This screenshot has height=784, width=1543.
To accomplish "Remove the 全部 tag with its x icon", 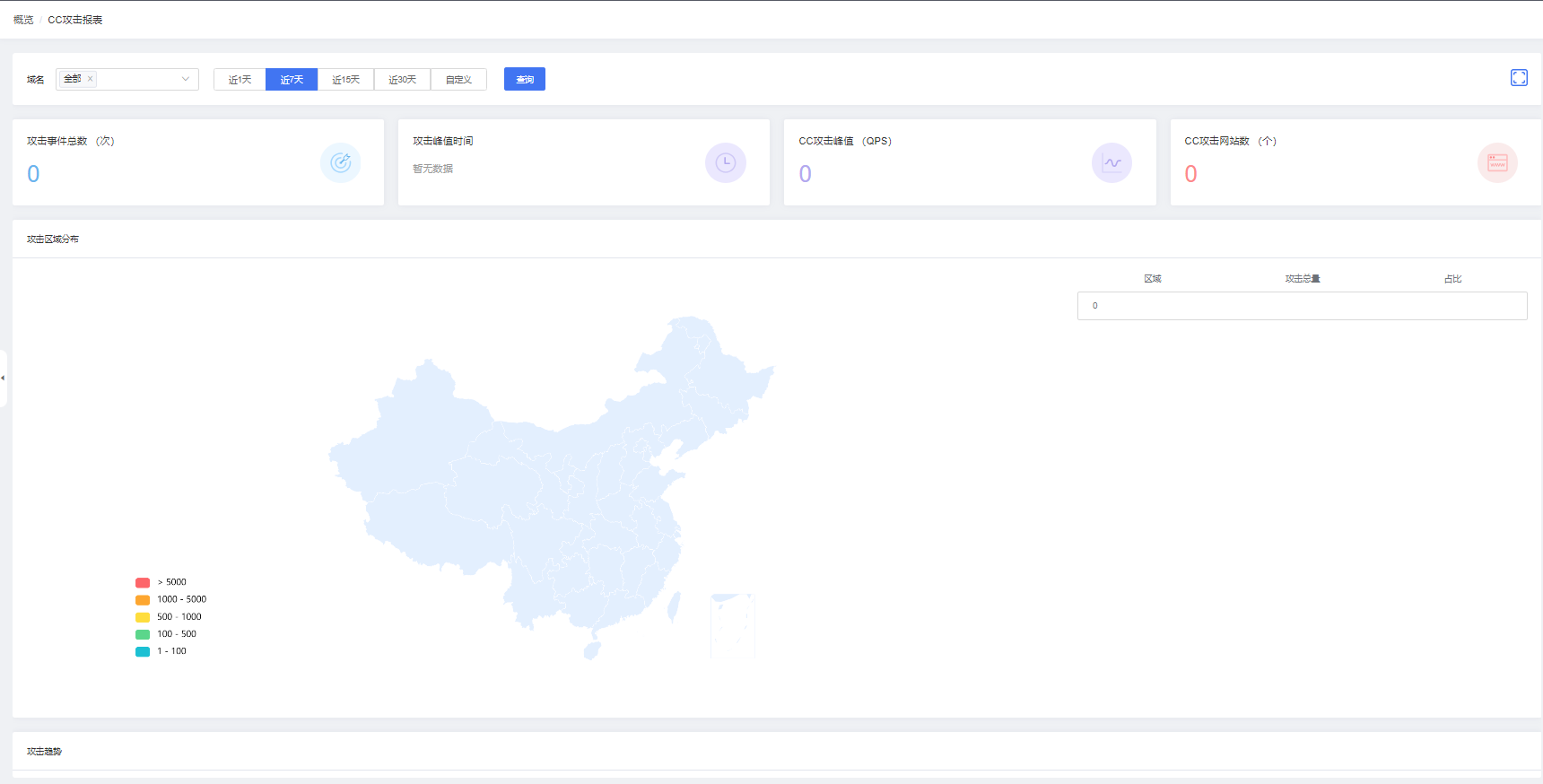I will pyautogui.click(x=91, y=79).
